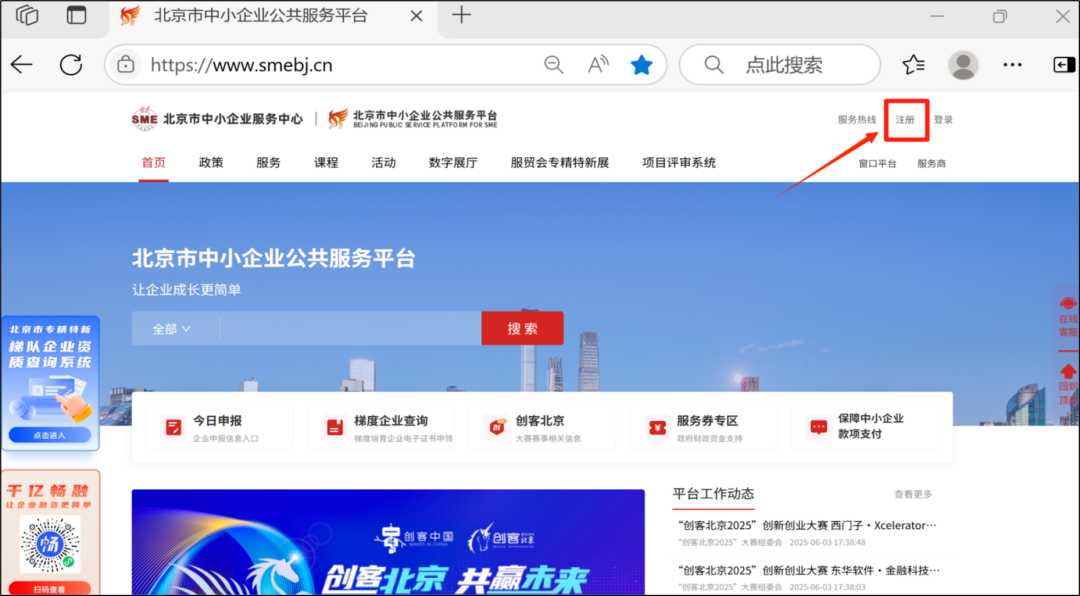Click the 服务券专区 title text
The width and height of the screenshot is (1080, 596).
pos(707,420)
